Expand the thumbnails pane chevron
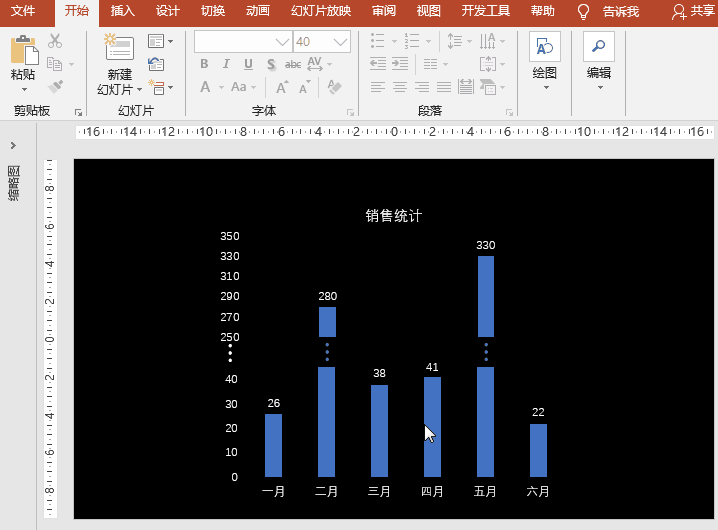The height and width of the screenshot is (530, 718). (13, 145)
